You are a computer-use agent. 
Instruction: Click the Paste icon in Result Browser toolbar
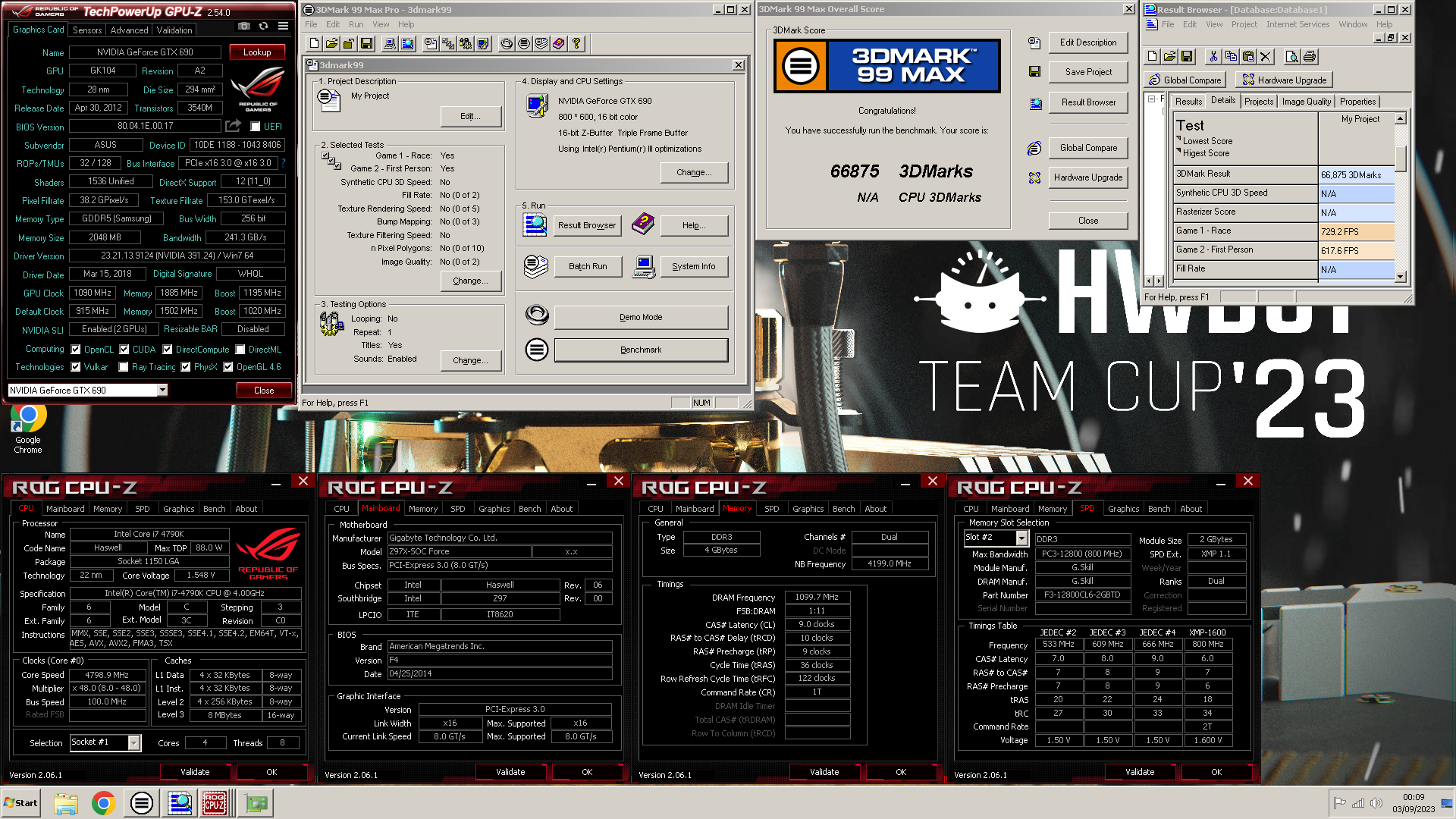(1248, 56)
